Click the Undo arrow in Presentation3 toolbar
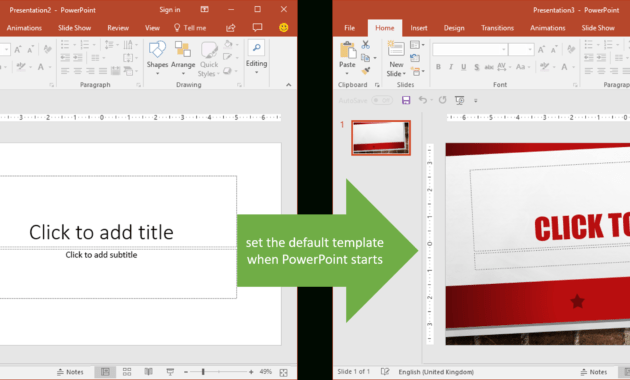The height and width of the screenshot is (380, 630). (423, 100)
